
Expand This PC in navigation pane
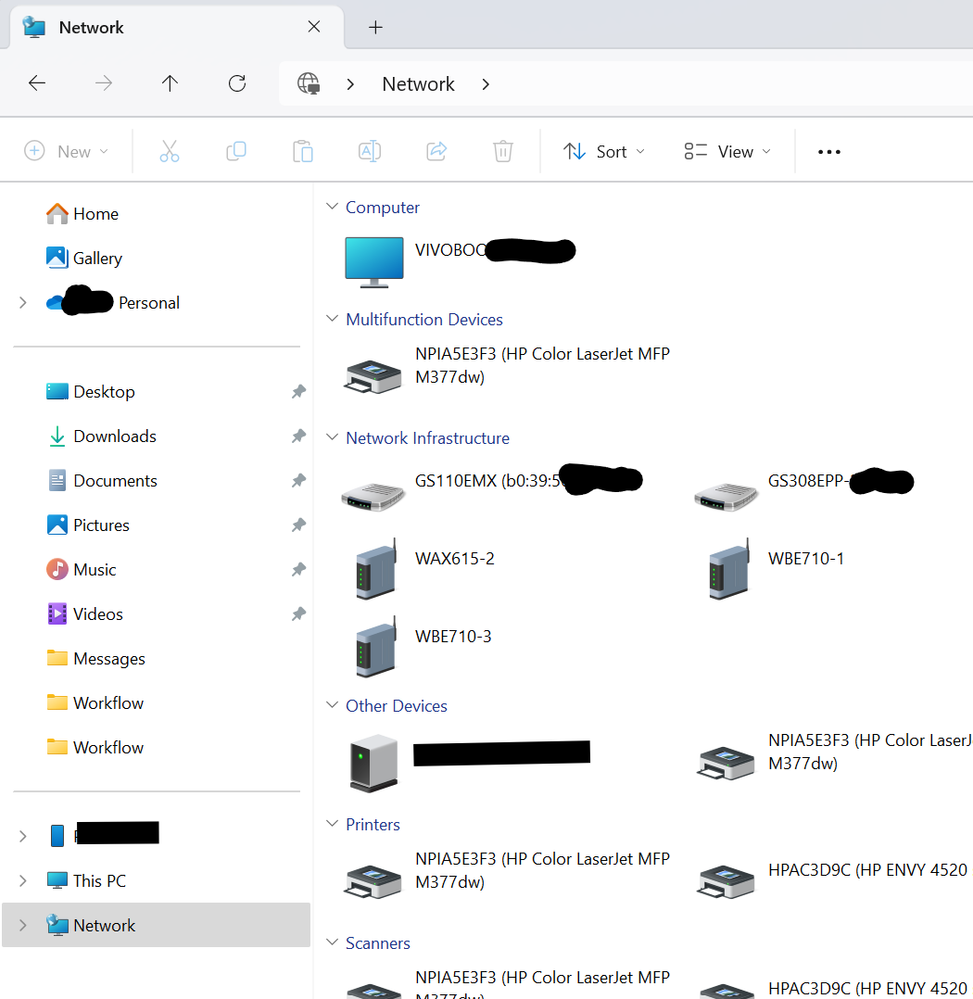(x=23, y=881)
